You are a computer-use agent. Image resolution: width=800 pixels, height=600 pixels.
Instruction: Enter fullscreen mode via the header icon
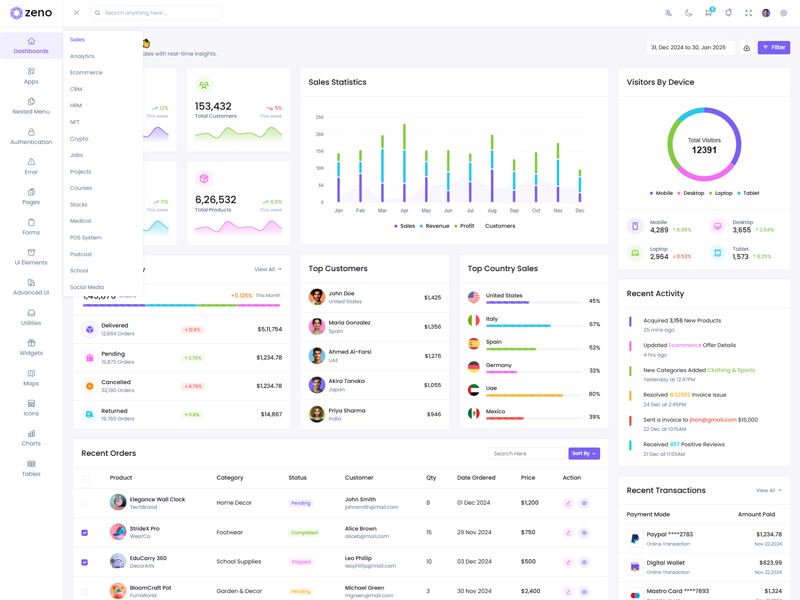point(748,13)
